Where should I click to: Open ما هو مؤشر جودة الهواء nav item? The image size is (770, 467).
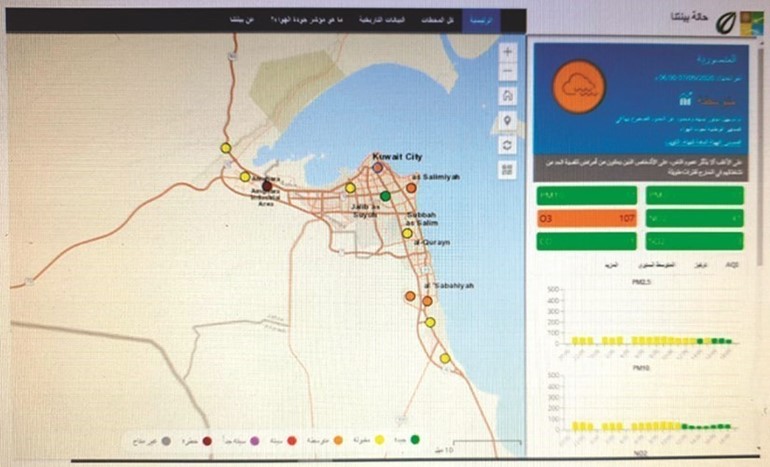point(306,21)
